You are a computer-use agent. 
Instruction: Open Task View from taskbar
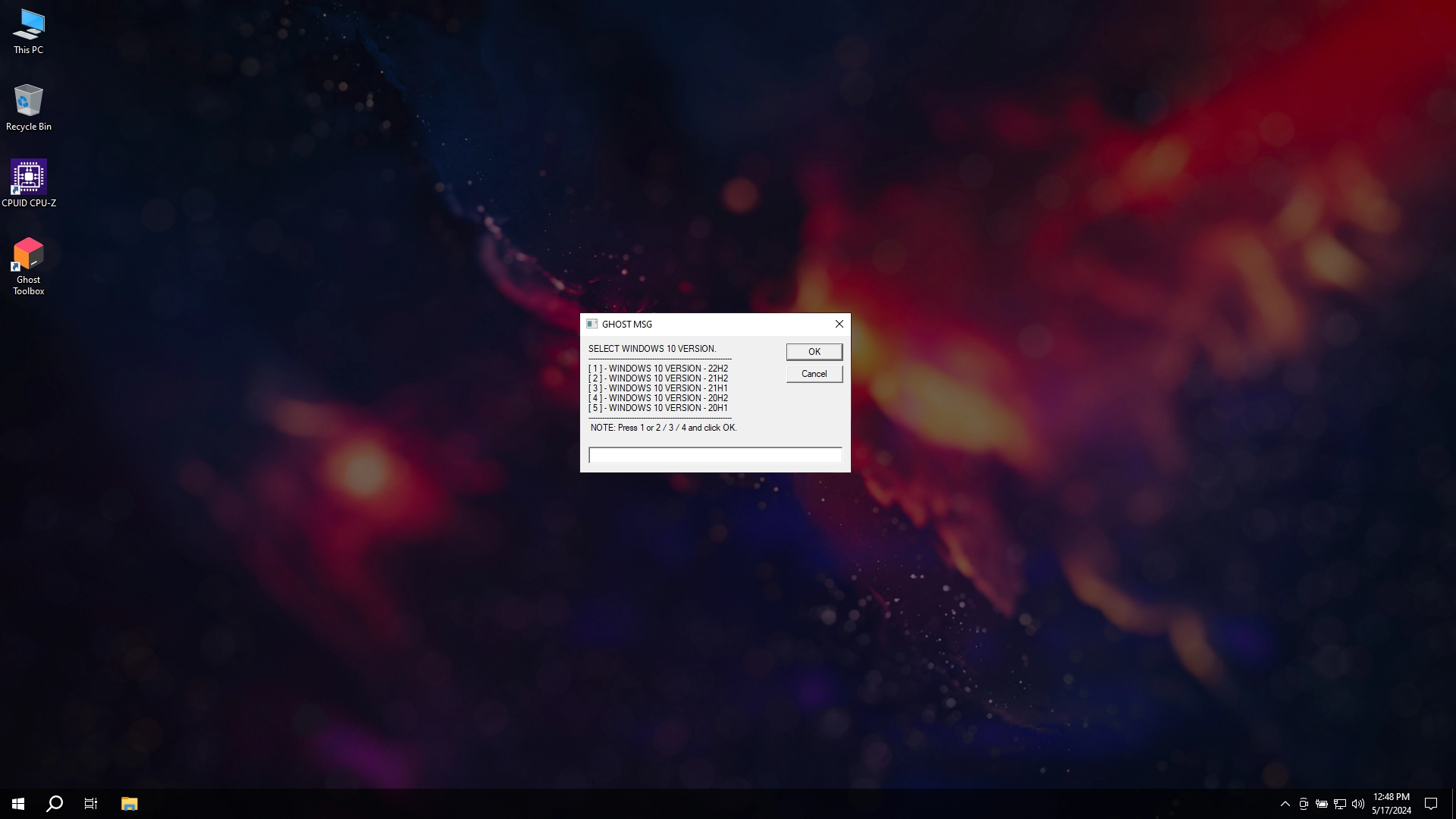(x=91, y=804)
